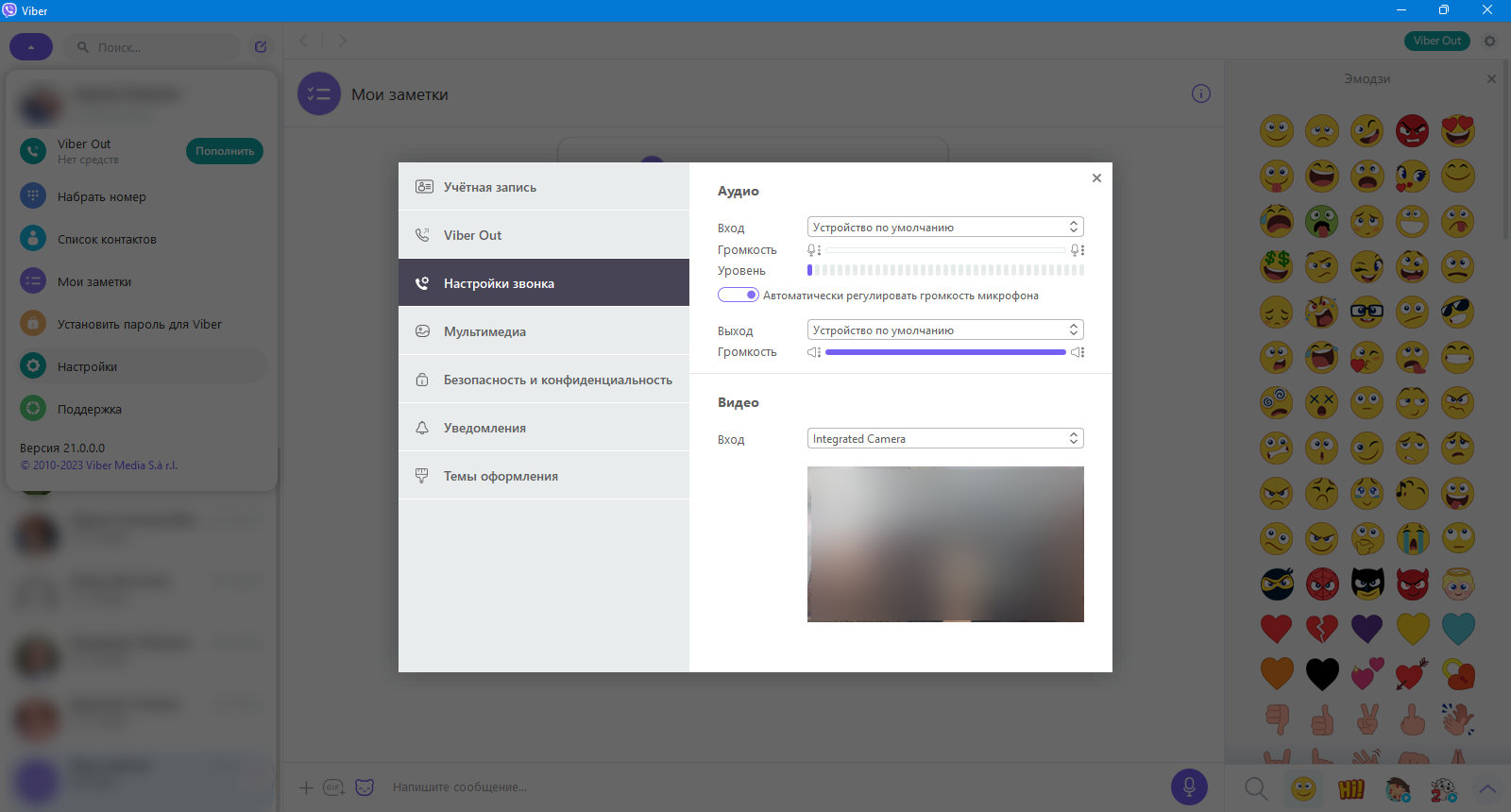Open the Integrated Camera video input dropdown
This screenshot has height=812, width=1511.
[x=945, y=438]
